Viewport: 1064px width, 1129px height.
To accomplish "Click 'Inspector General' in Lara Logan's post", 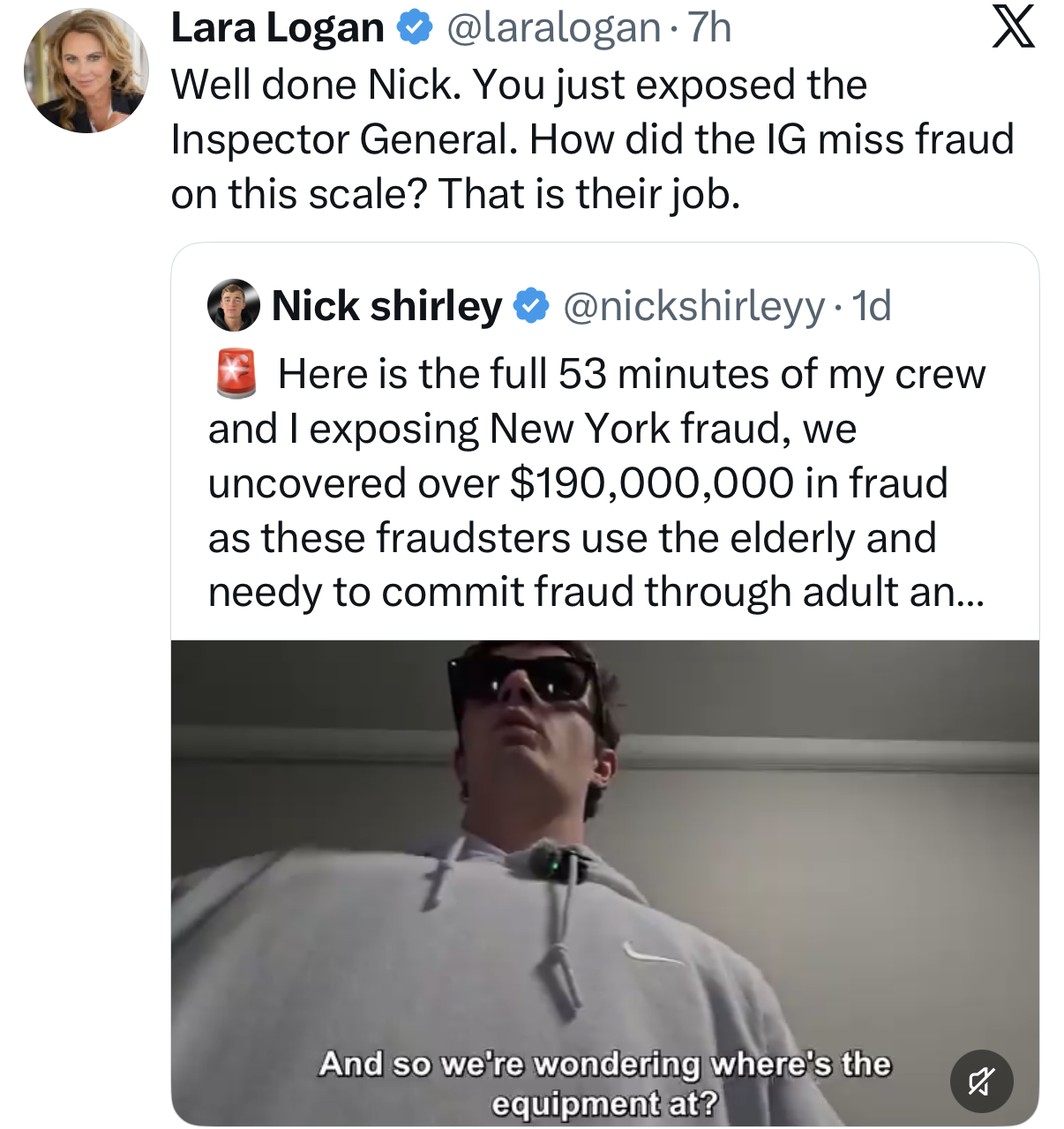I will (x=344, y=140).
